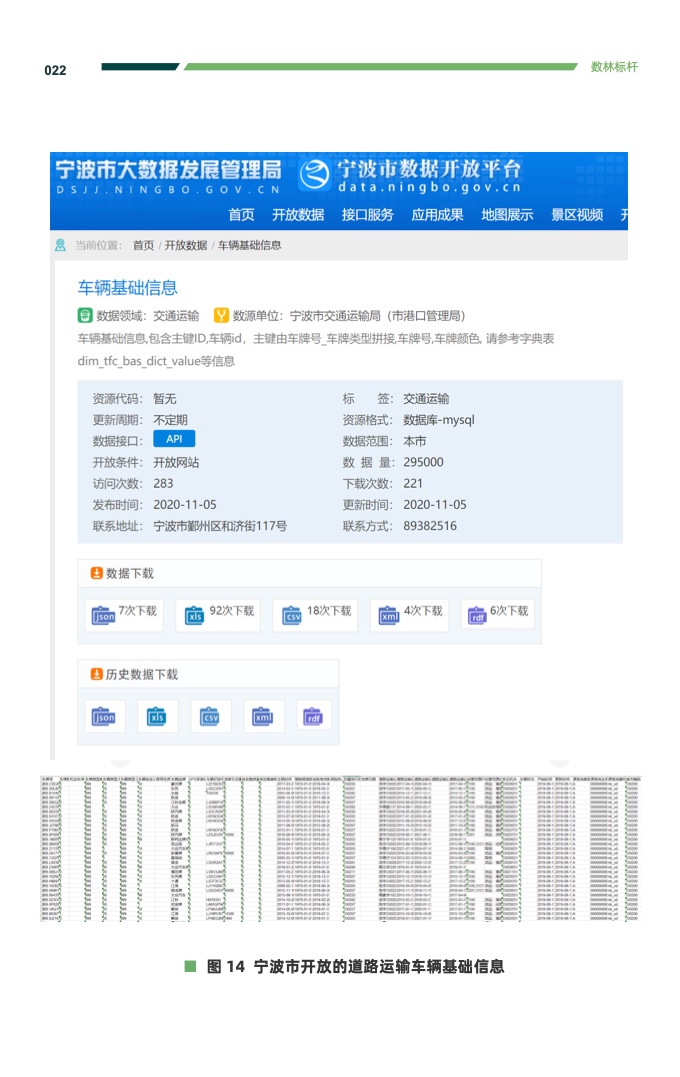Open the 首页 navigation menu item

click(241, 215)
